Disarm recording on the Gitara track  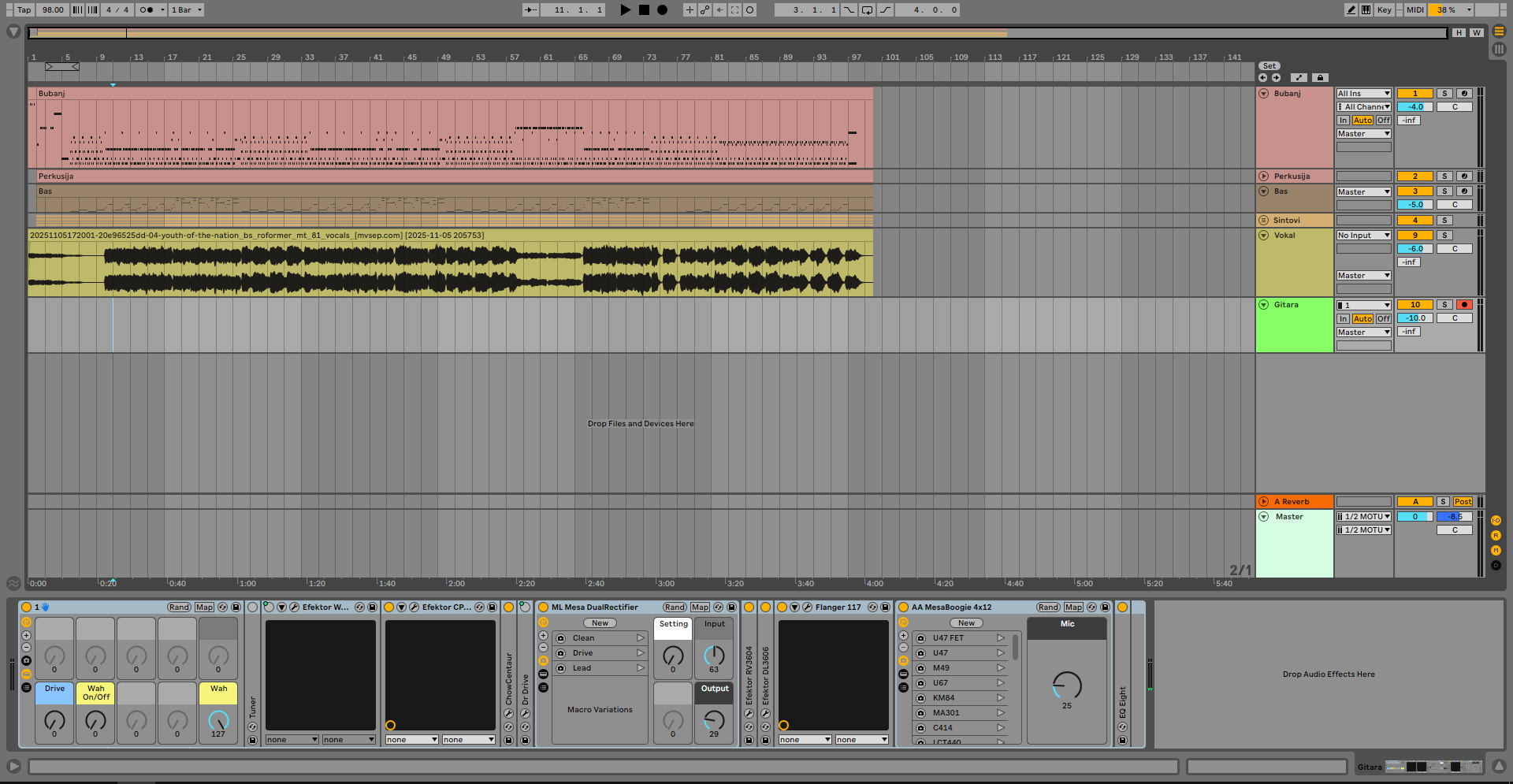pos(1464,305)
